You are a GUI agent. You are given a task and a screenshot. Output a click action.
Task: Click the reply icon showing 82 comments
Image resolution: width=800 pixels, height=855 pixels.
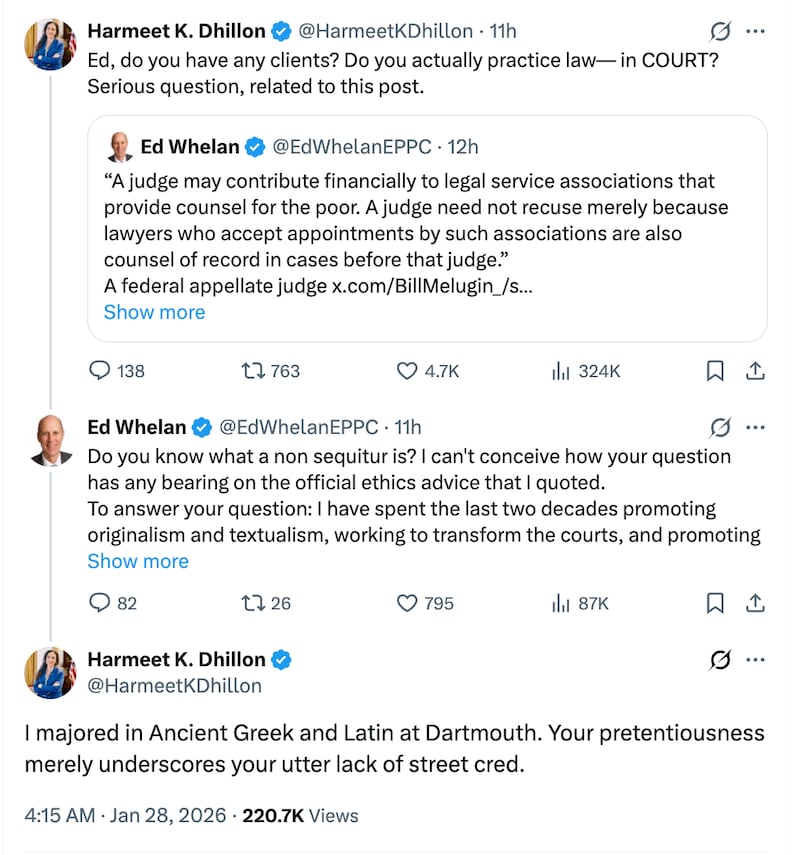[97, 602]
